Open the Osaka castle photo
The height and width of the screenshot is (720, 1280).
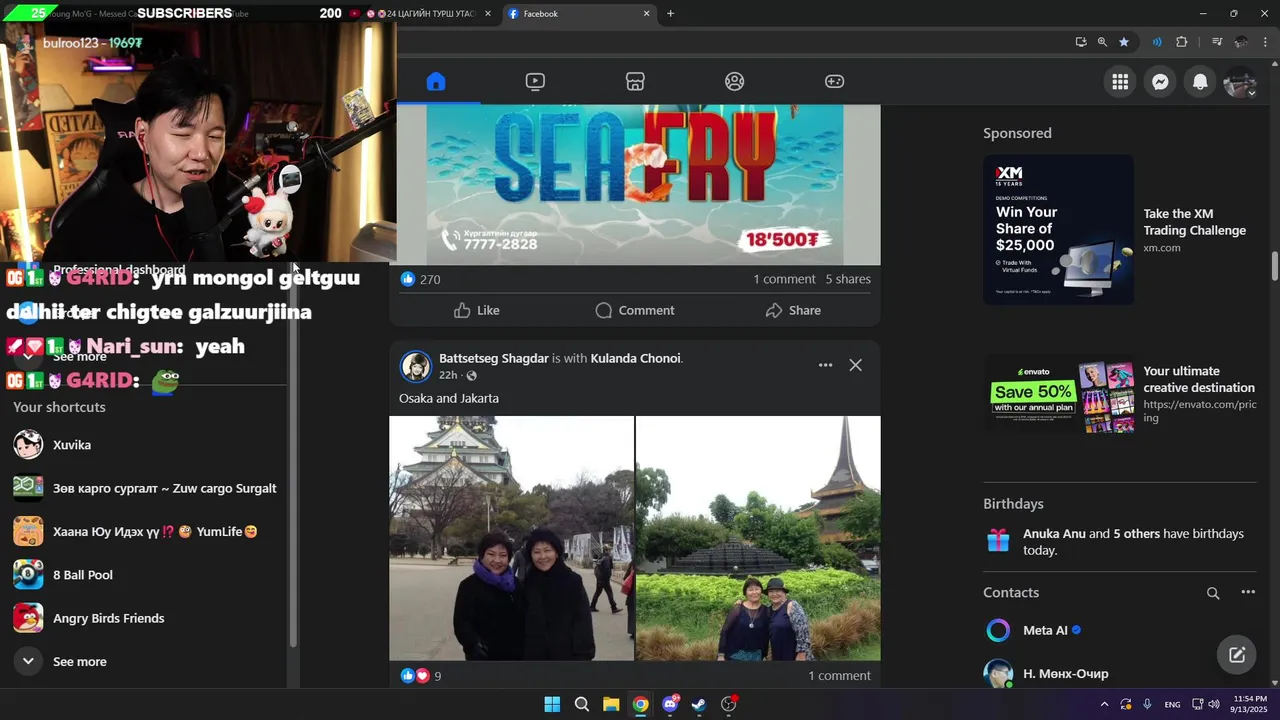click(x=511, y=538)
